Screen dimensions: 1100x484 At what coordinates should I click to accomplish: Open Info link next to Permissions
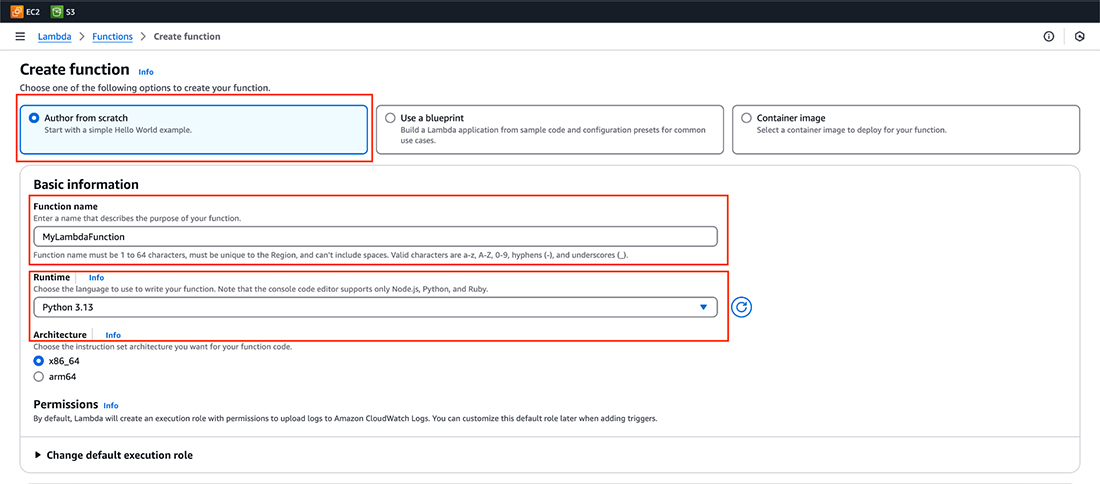pyautogui.click(x=111, y=405)
